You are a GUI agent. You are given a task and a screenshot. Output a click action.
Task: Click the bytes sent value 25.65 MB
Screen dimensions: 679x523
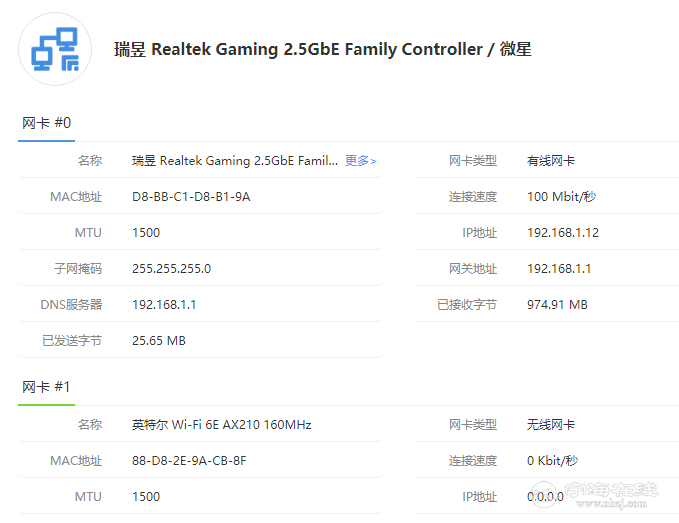click(x=159, y=341)
